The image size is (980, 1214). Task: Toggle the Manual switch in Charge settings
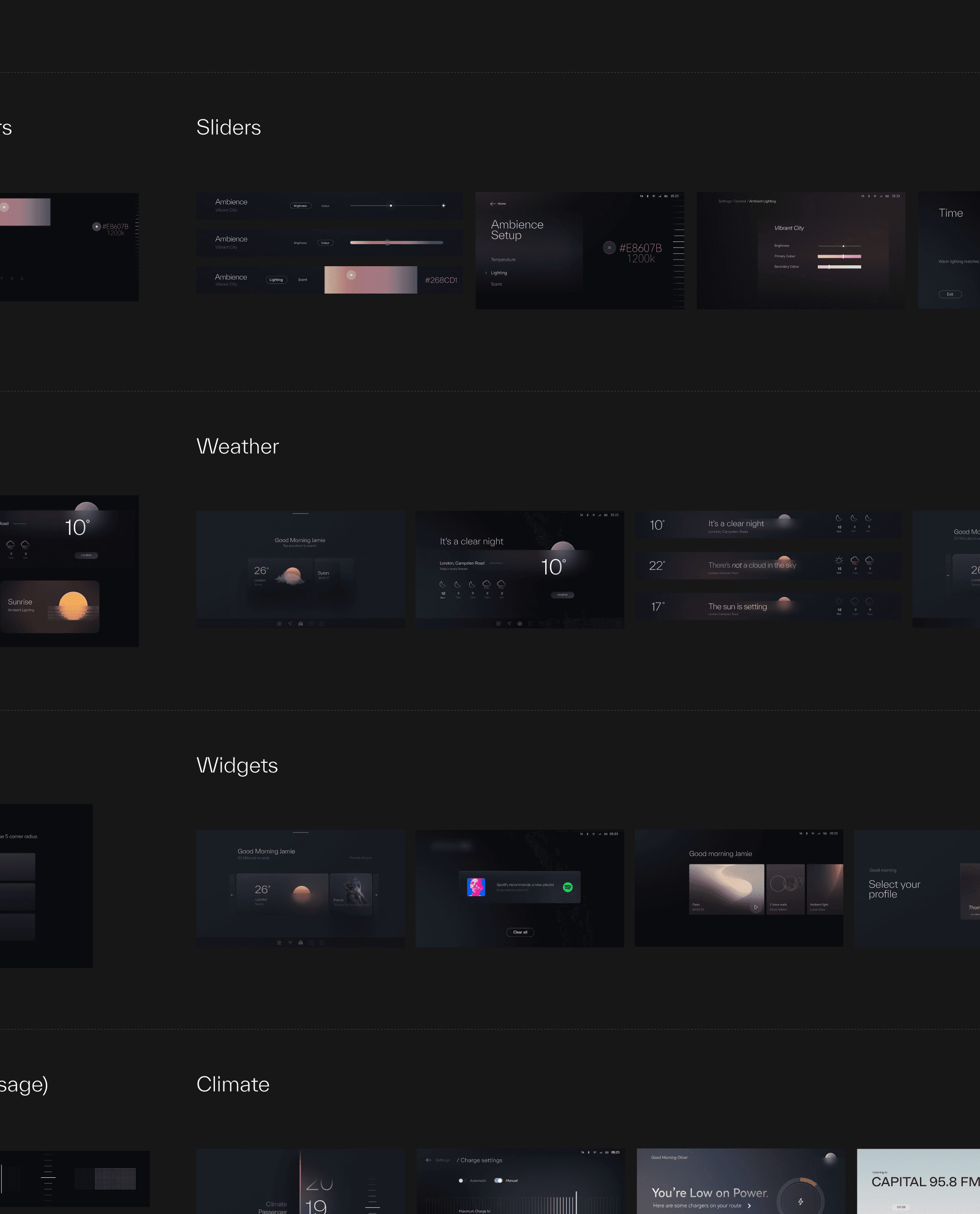click(498, 1181)
